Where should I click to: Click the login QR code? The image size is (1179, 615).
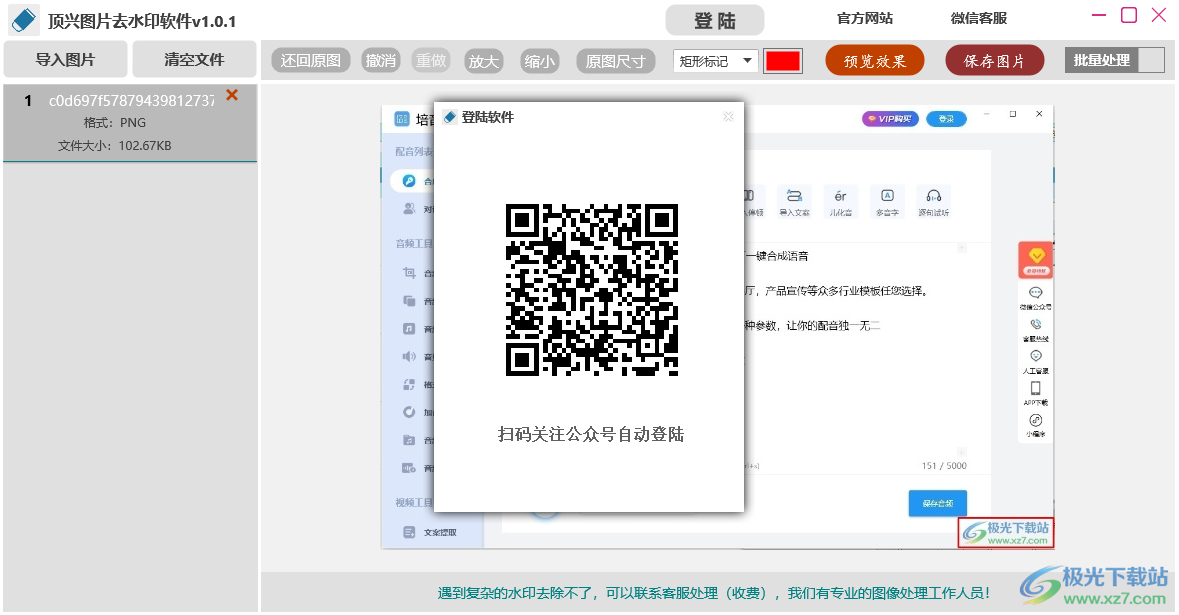[x=592, y=289]
